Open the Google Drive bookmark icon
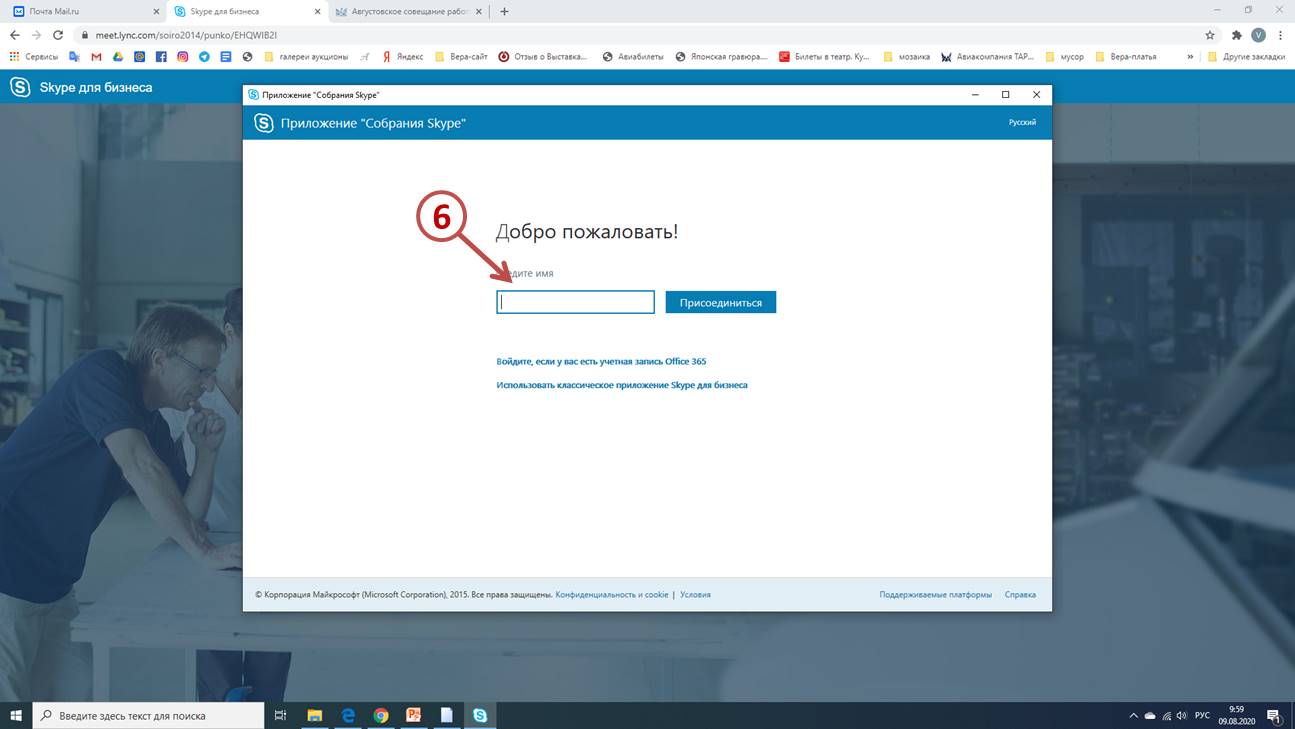Image resolution: width=1295 pixels, height=729 pixels. (x=118, y=57)
